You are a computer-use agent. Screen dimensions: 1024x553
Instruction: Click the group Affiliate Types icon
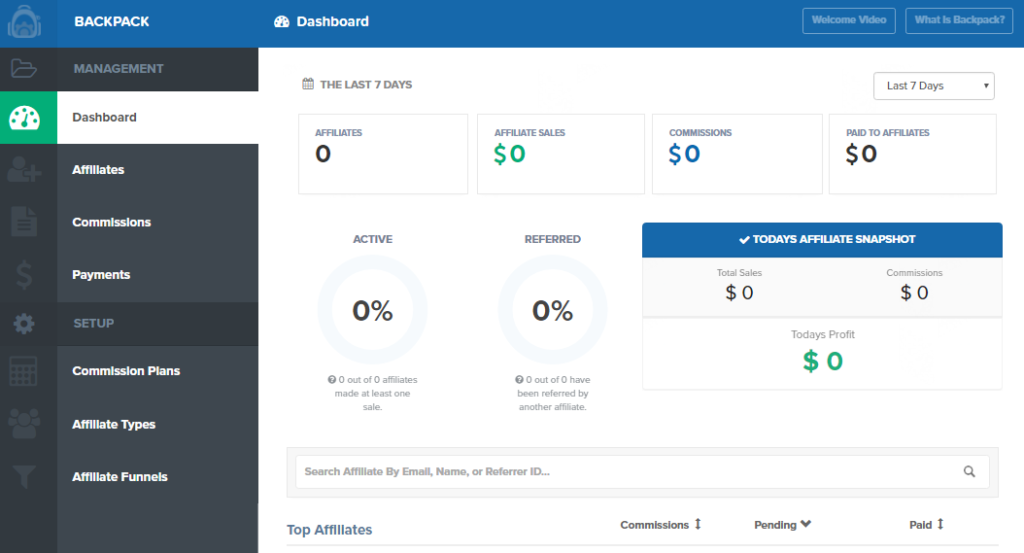coord(24,424)
